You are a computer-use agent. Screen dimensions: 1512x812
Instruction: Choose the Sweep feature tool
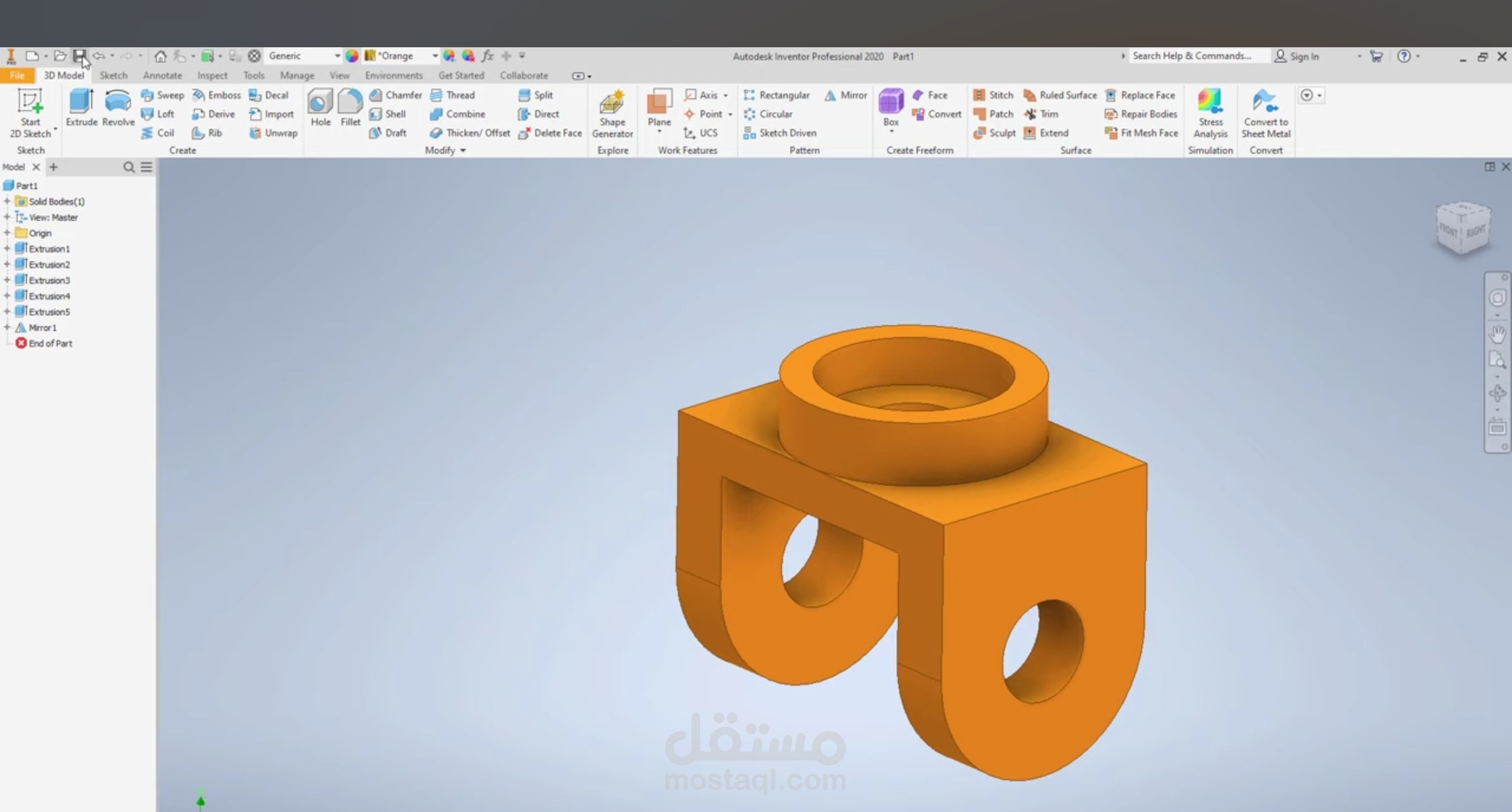pyautogui.click(x=162, y=95)
